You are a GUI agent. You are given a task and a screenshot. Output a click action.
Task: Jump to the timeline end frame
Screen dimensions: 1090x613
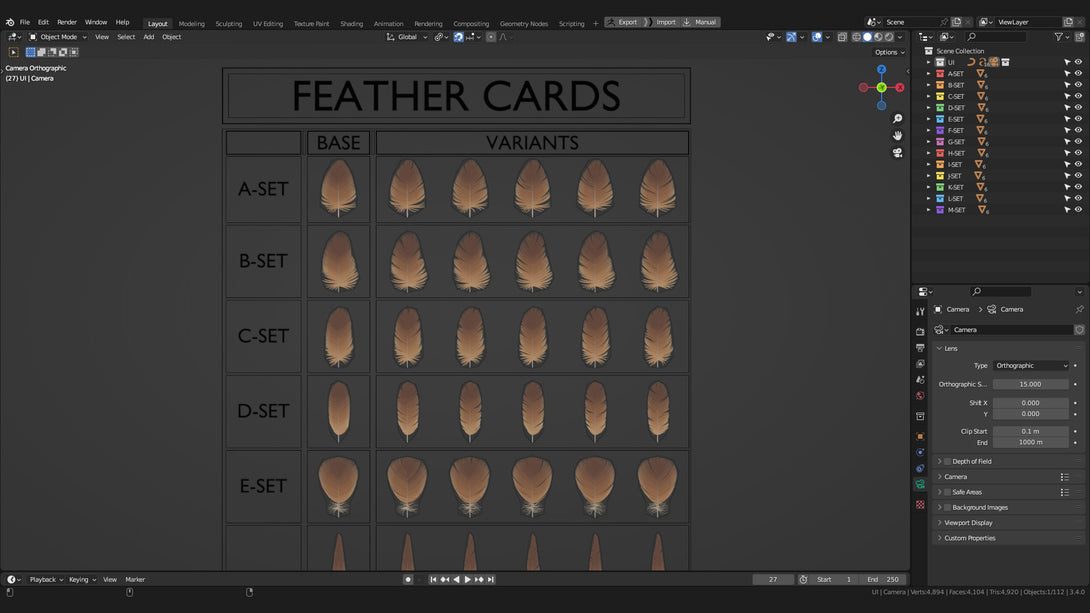pyautogui.click(x=491, y=580)
